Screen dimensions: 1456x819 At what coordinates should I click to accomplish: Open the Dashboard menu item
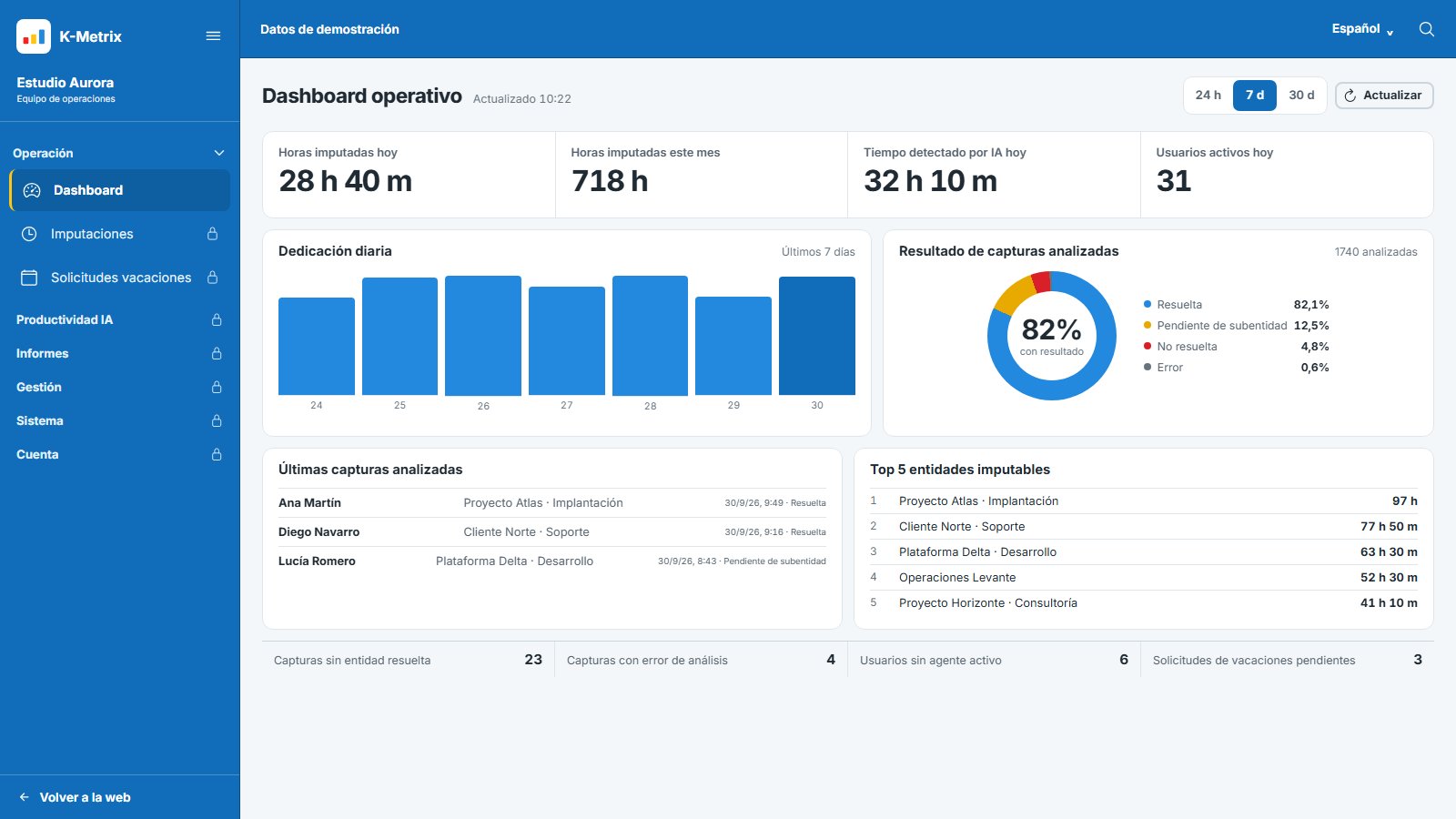pyautogui.click(x=119, y=190)
